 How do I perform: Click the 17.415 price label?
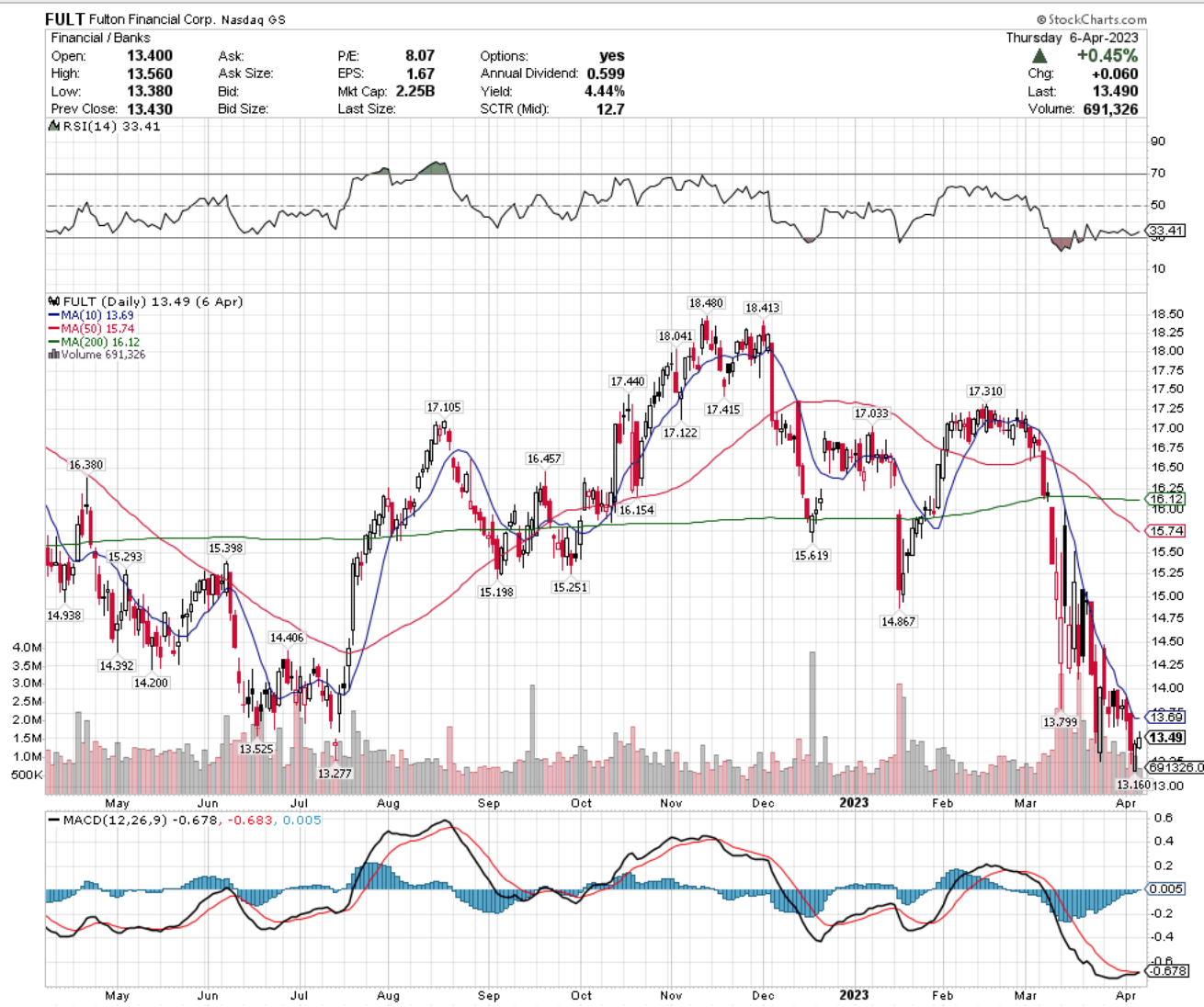[722, 410]
